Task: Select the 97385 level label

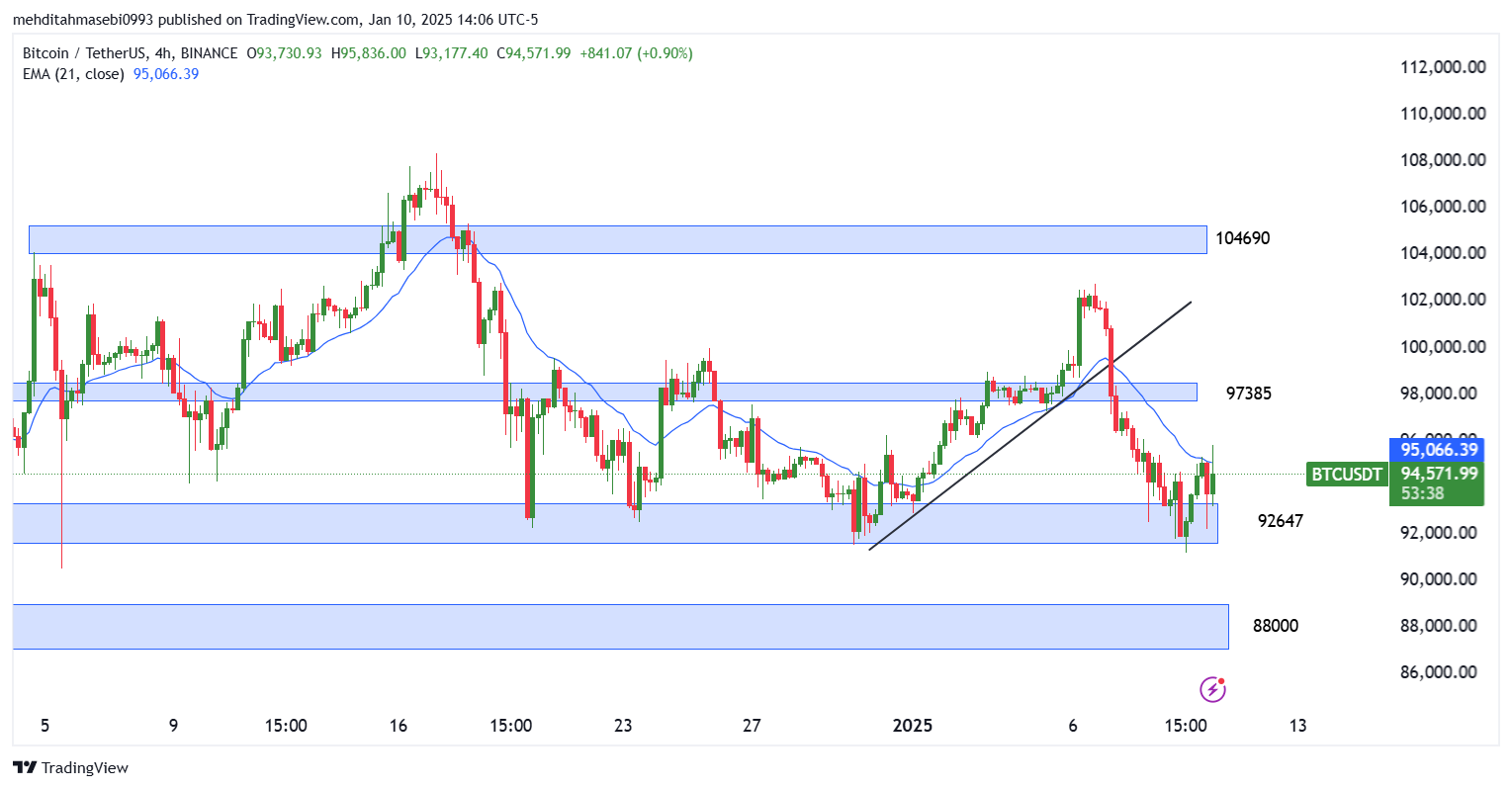Action: click(x=1249, y=394)
